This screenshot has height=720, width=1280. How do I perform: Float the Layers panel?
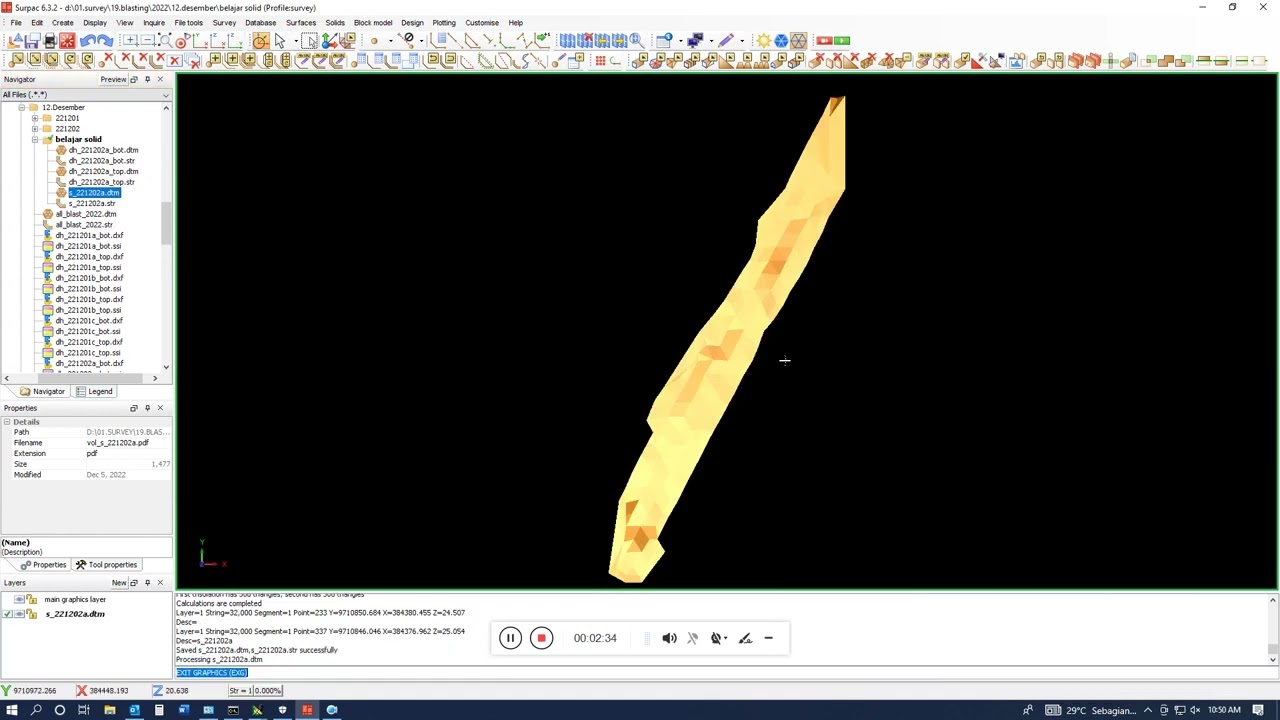pos(133,582)
